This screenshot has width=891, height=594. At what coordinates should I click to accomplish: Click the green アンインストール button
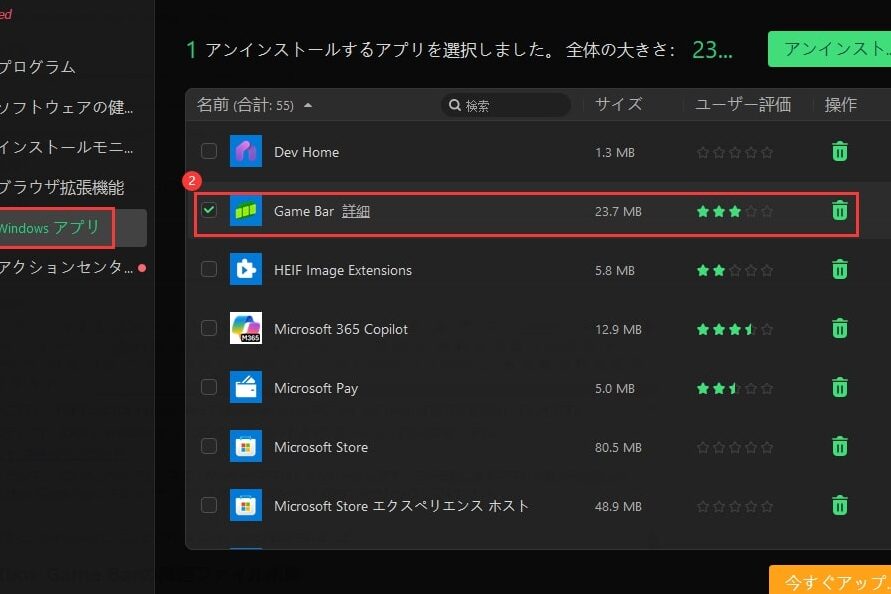(829, 49)
